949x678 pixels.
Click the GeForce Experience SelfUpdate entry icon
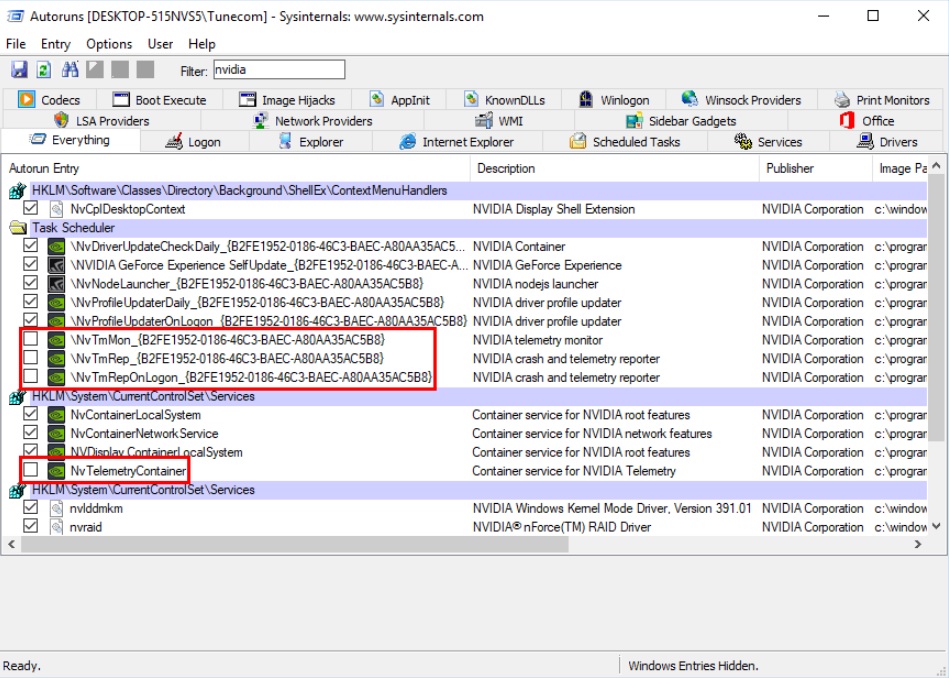point(56,265)
